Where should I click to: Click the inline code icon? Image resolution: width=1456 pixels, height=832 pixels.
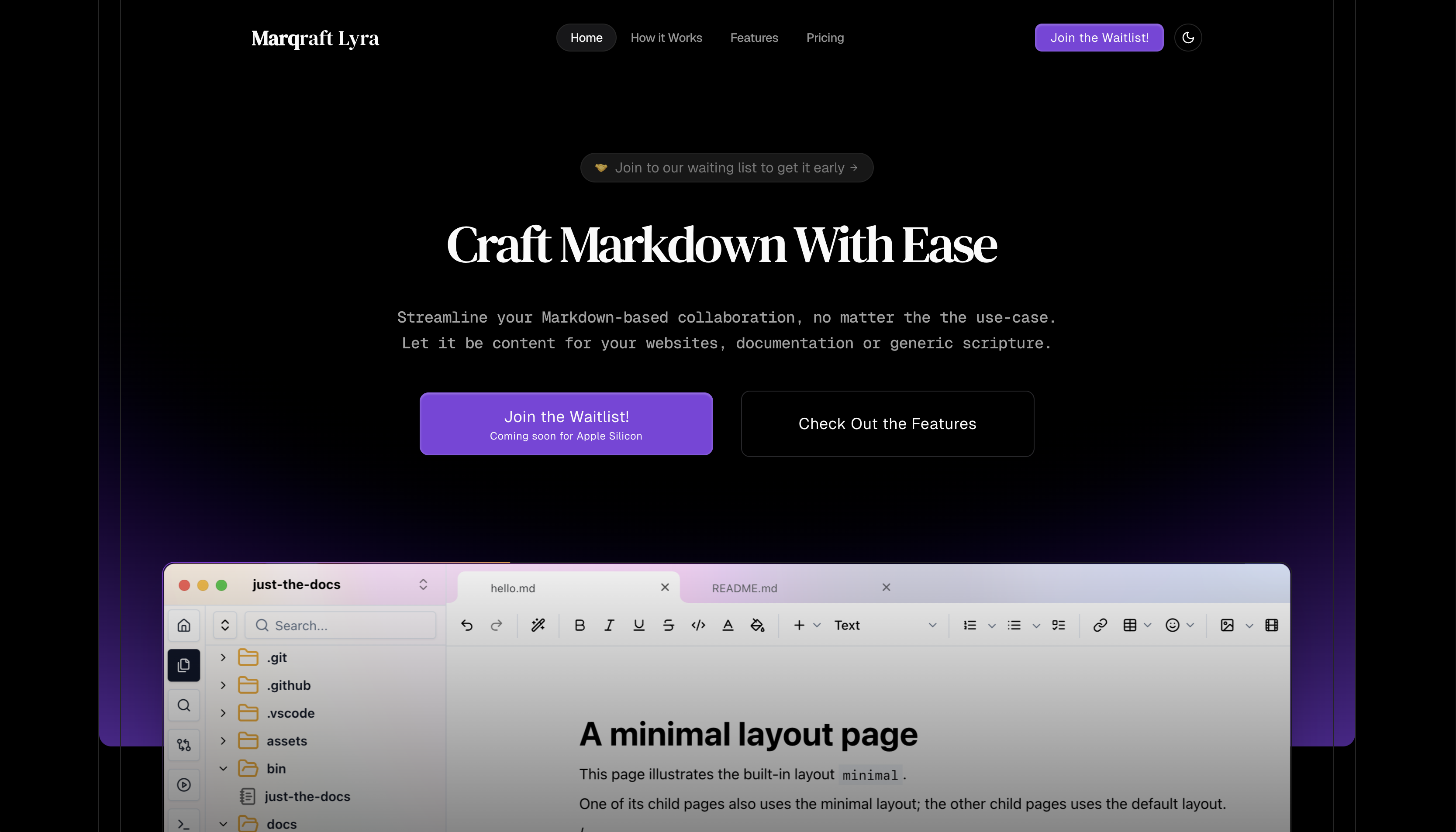click(698, 625)
